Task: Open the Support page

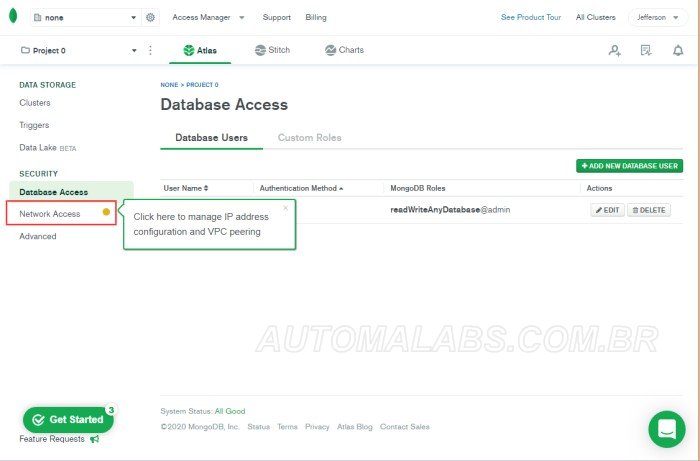Action: point(276,17)
